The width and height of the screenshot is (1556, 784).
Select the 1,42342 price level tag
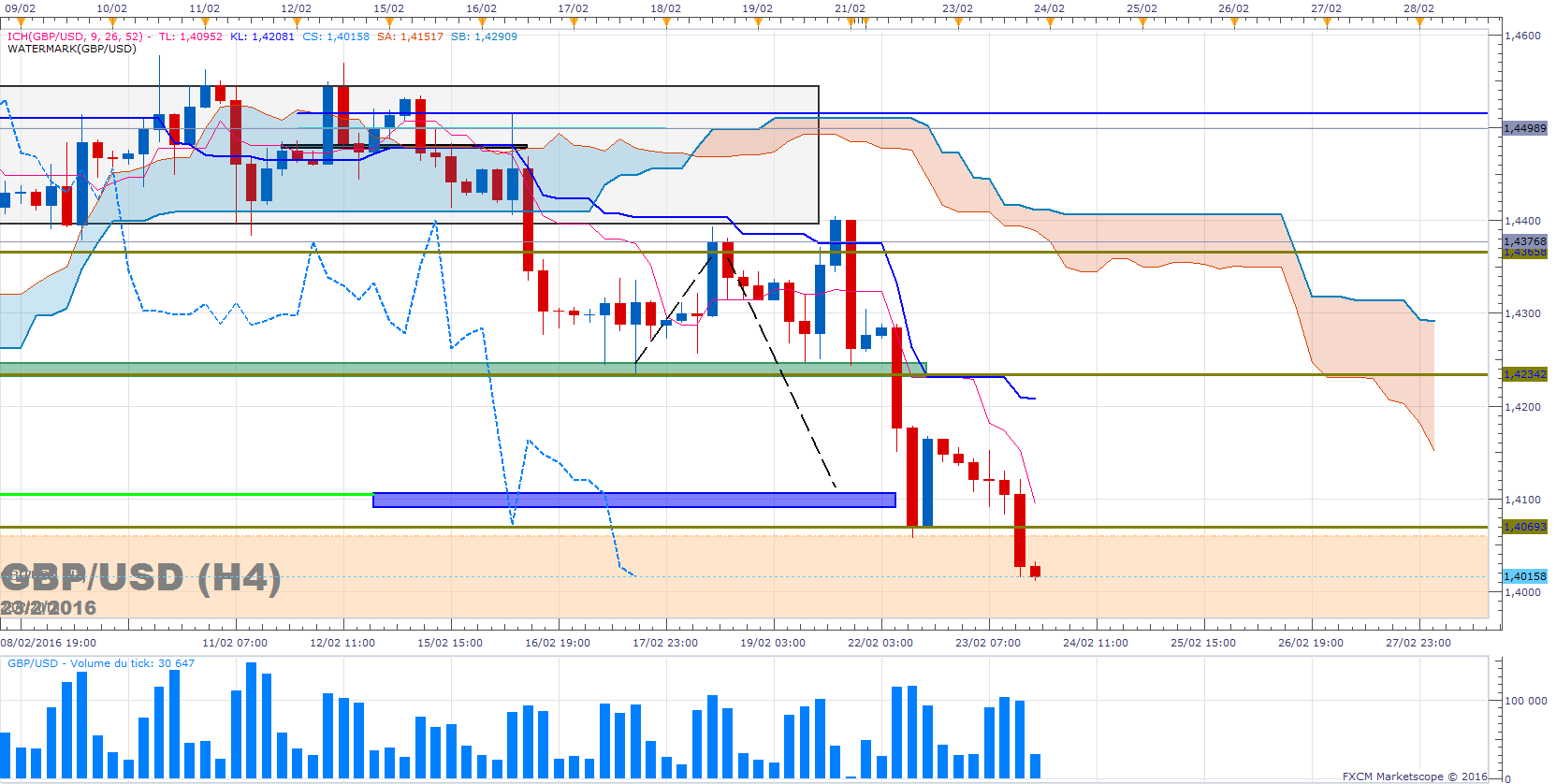pyautogui.click(x=1525, y=374)
